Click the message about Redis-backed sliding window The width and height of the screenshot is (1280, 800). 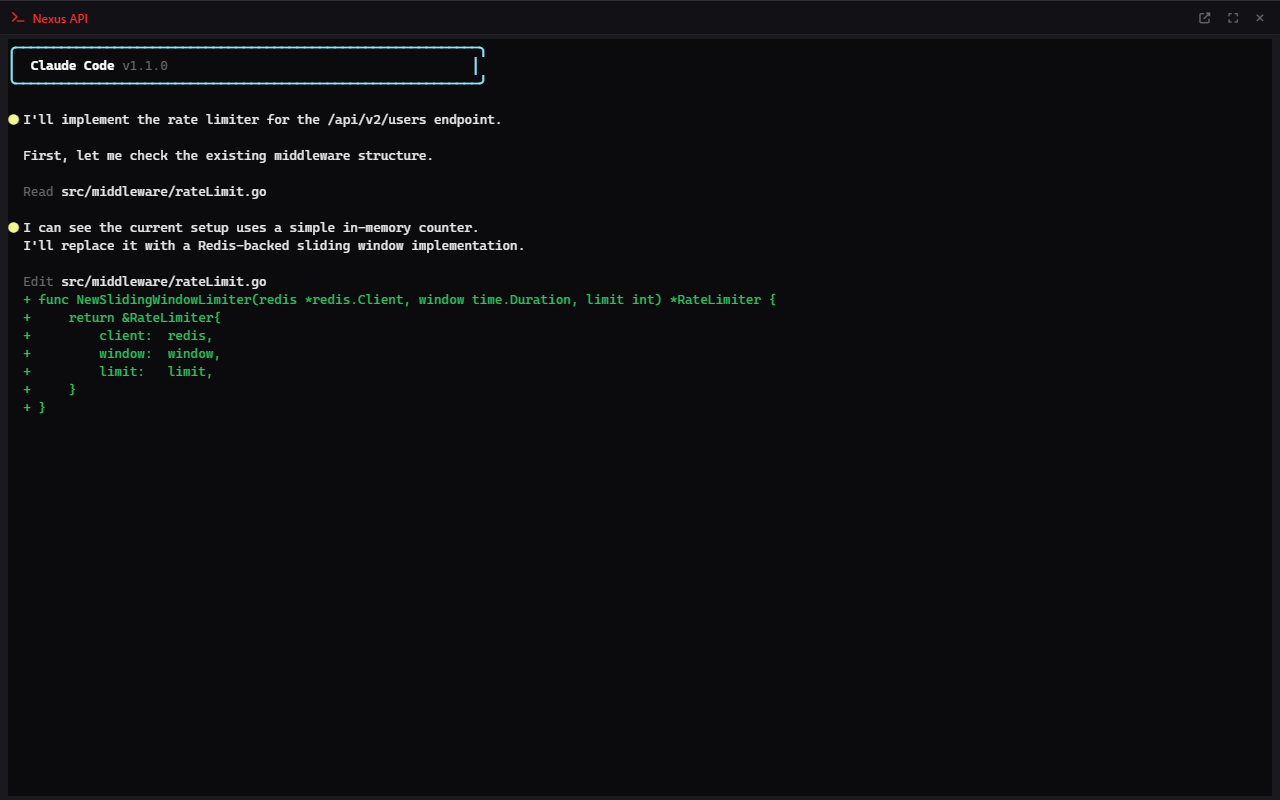coord(275,245)
